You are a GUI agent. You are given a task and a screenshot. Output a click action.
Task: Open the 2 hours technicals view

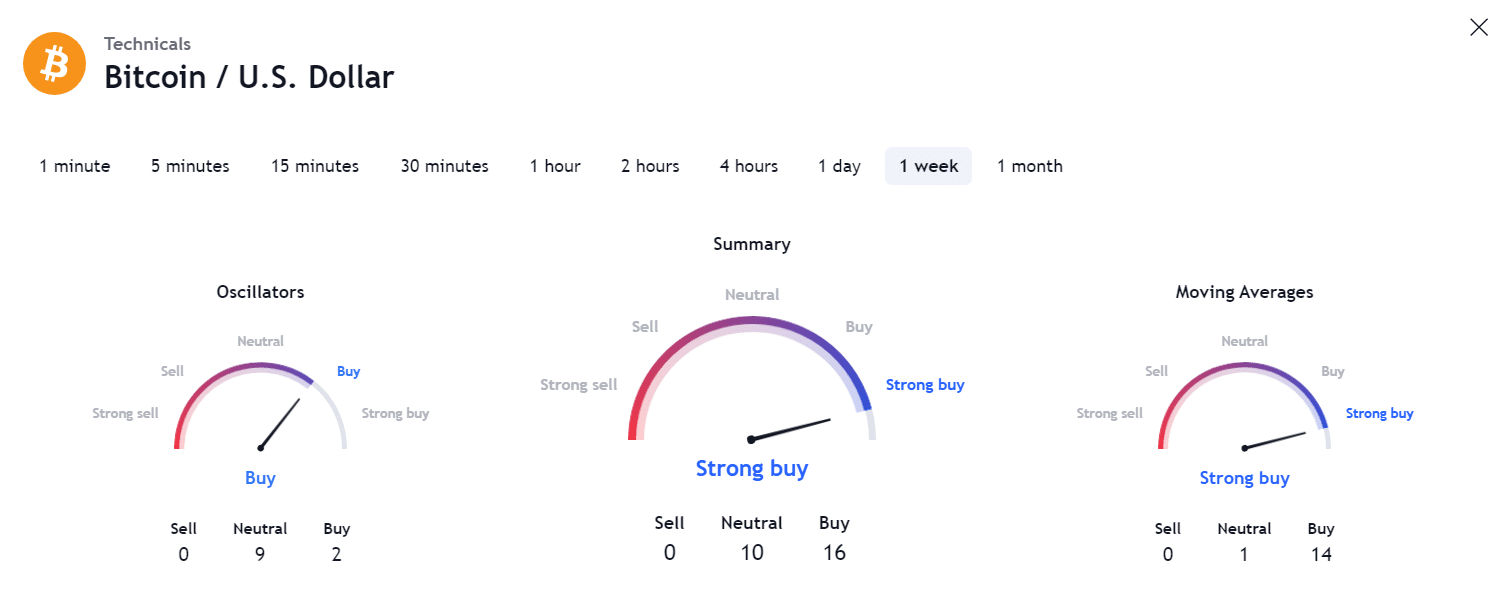pos(650,166)
